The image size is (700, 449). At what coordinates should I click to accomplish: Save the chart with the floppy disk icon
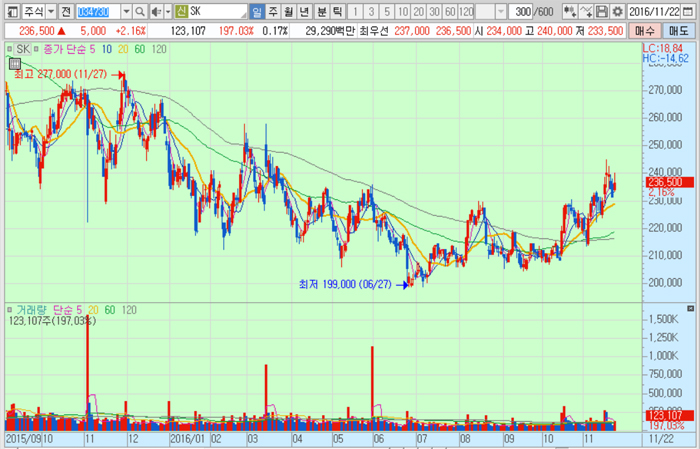click(602, 12)
